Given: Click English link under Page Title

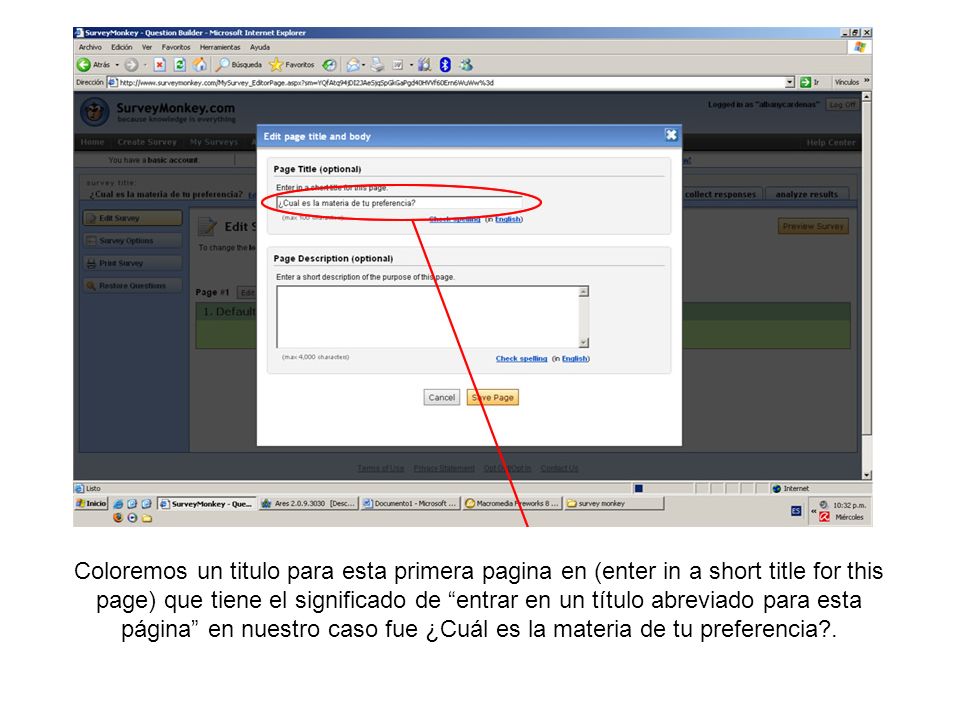Looking at the screenshot, I should tap(508, 219).
